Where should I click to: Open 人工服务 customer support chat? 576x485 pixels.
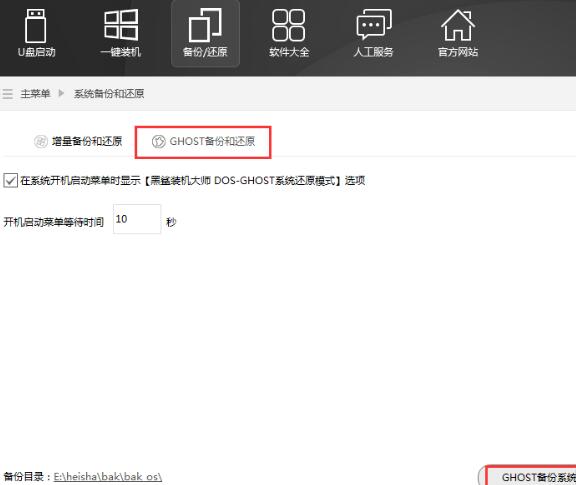[x=373, y=33]
